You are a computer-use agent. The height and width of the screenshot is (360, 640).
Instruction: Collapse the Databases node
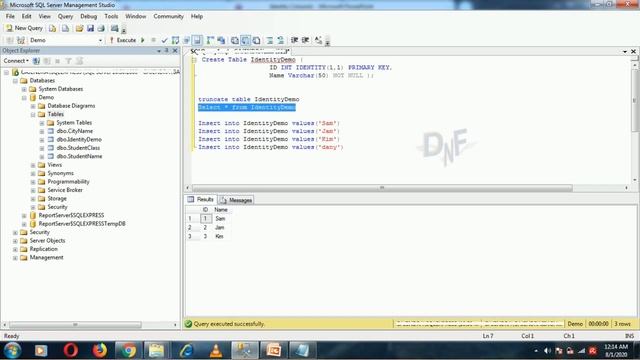click(x=15, y=80)
